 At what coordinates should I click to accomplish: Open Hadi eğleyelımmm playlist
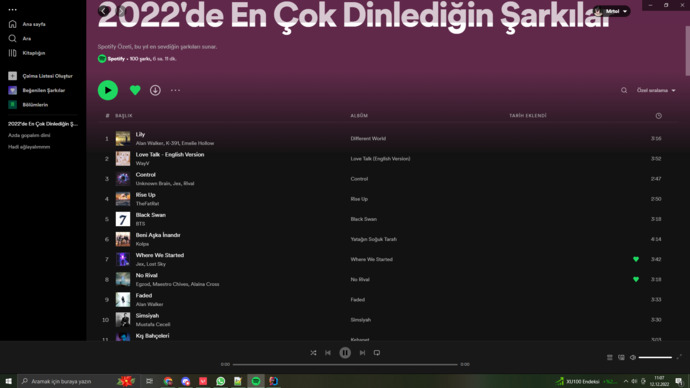click(x=29, y=147)
